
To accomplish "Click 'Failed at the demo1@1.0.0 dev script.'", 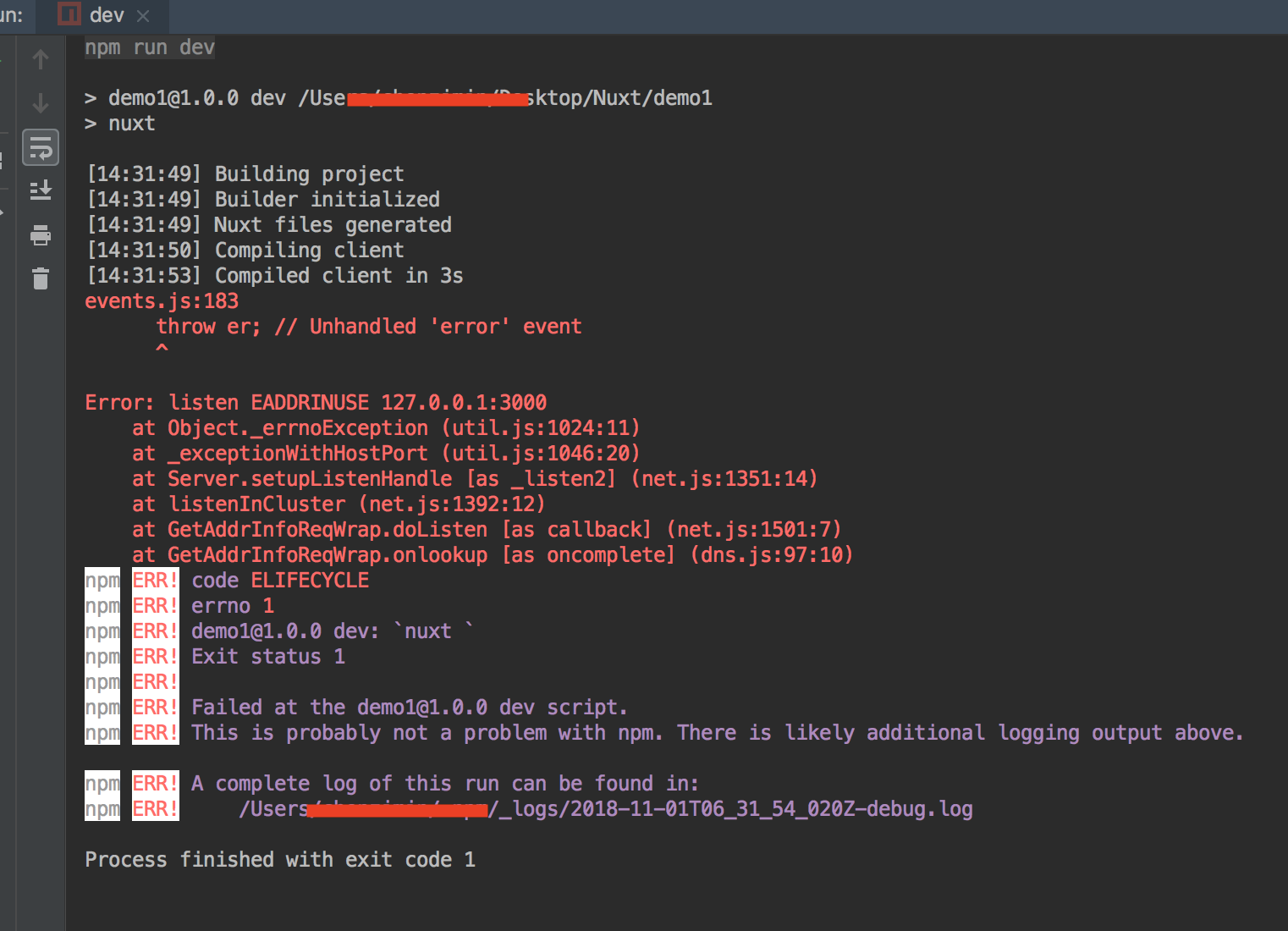I will [x=410, y=708].
